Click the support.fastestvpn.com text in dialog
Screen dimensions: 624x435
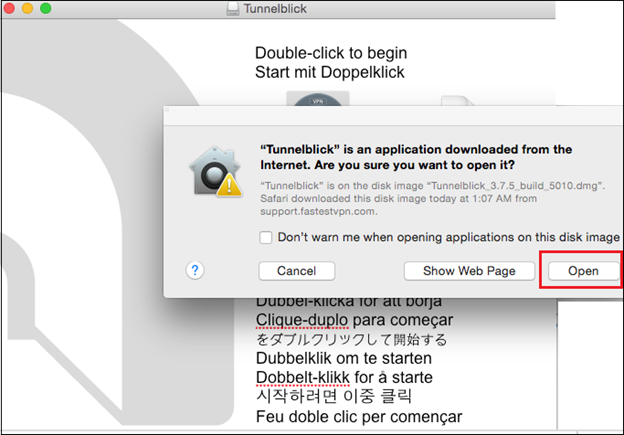point(319,211)
